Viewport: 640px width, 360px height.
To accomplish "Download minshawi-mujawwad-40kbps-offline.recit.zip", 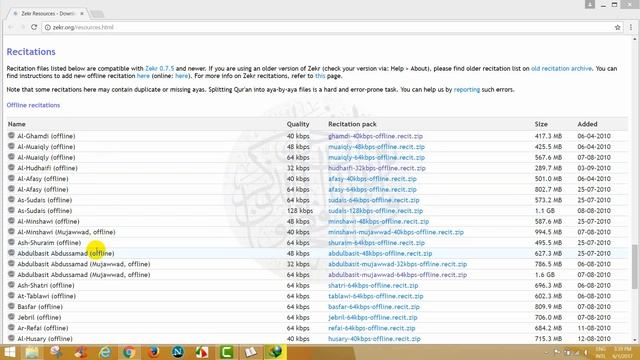I will click(x=396, y=232).
